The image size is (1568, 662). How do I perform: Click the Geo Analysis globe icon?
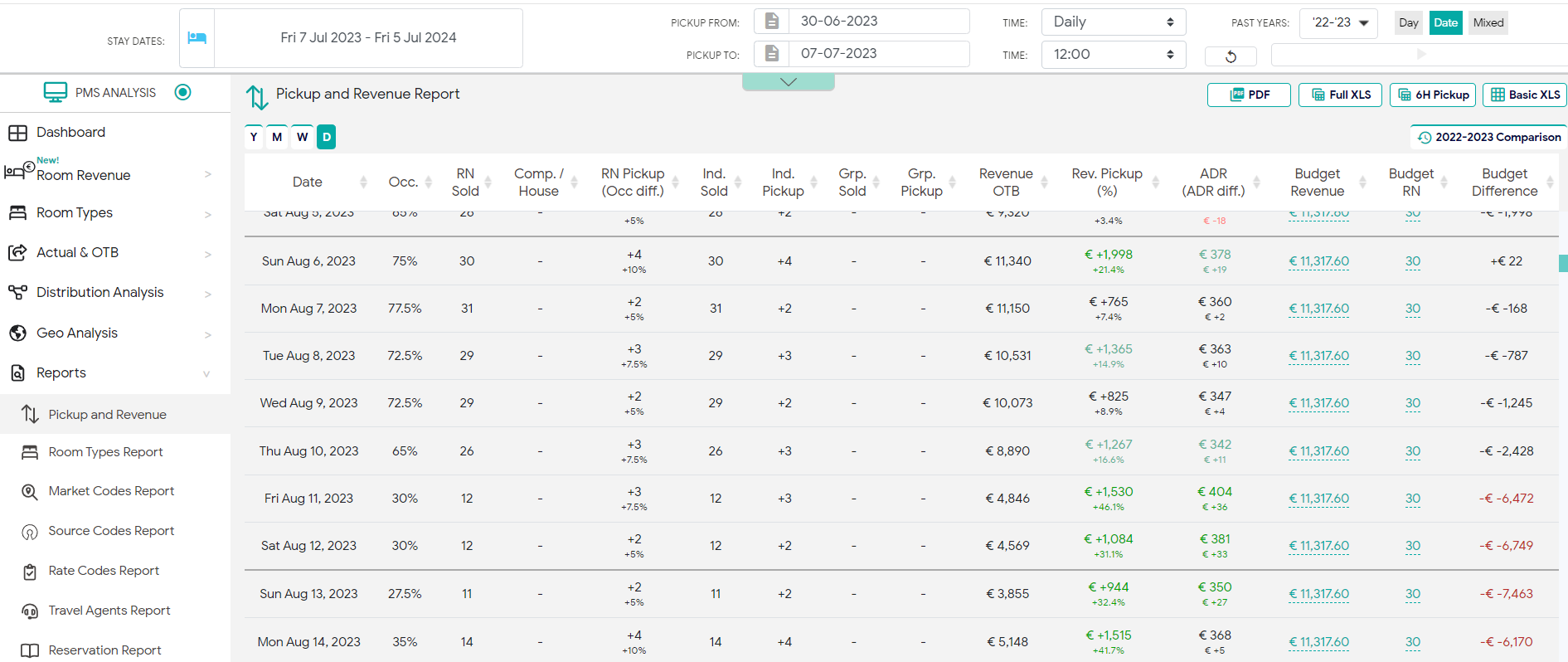point(17,333)
